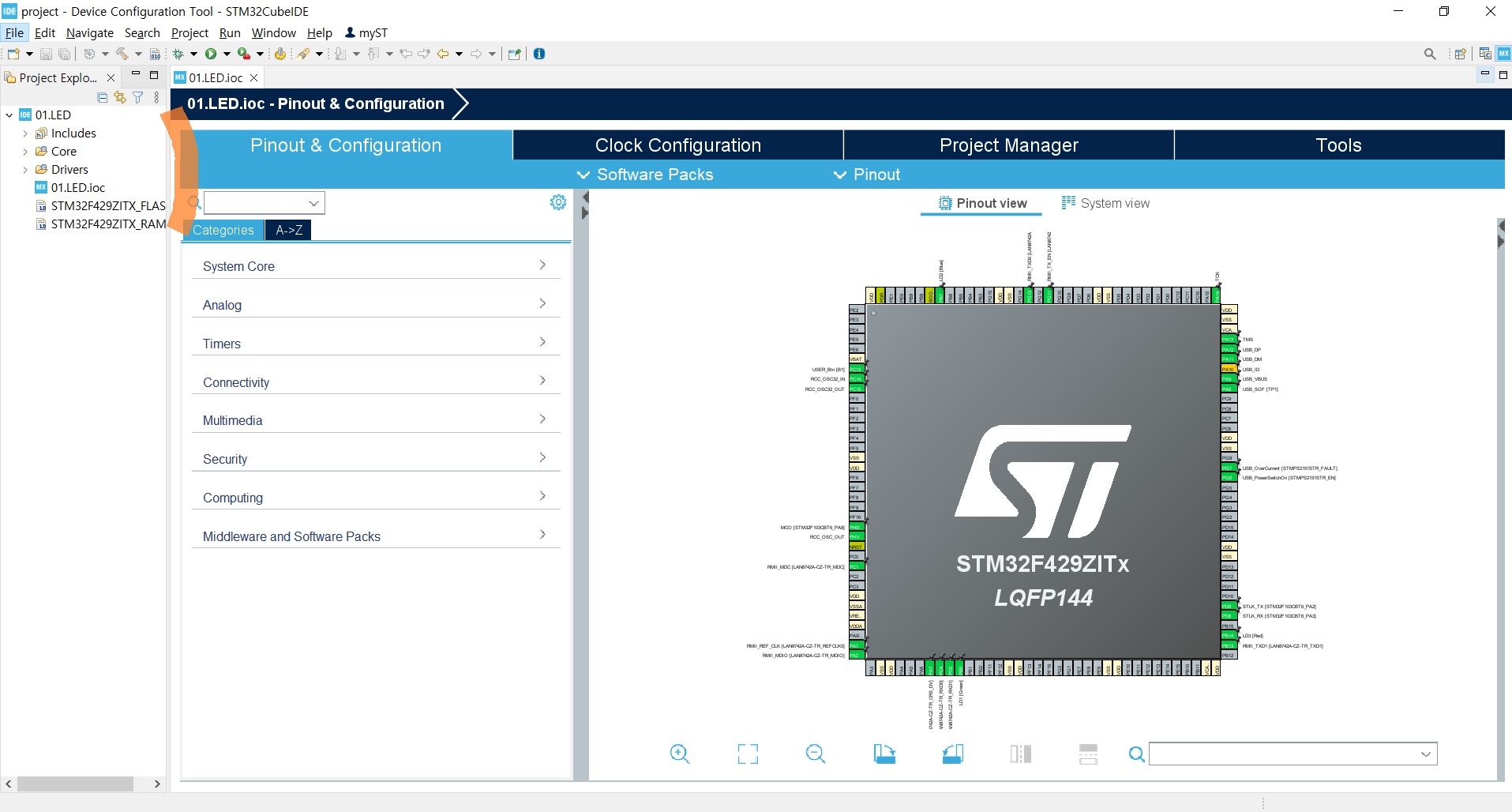Start Debug with the bug icon

[x=178, y=54]
